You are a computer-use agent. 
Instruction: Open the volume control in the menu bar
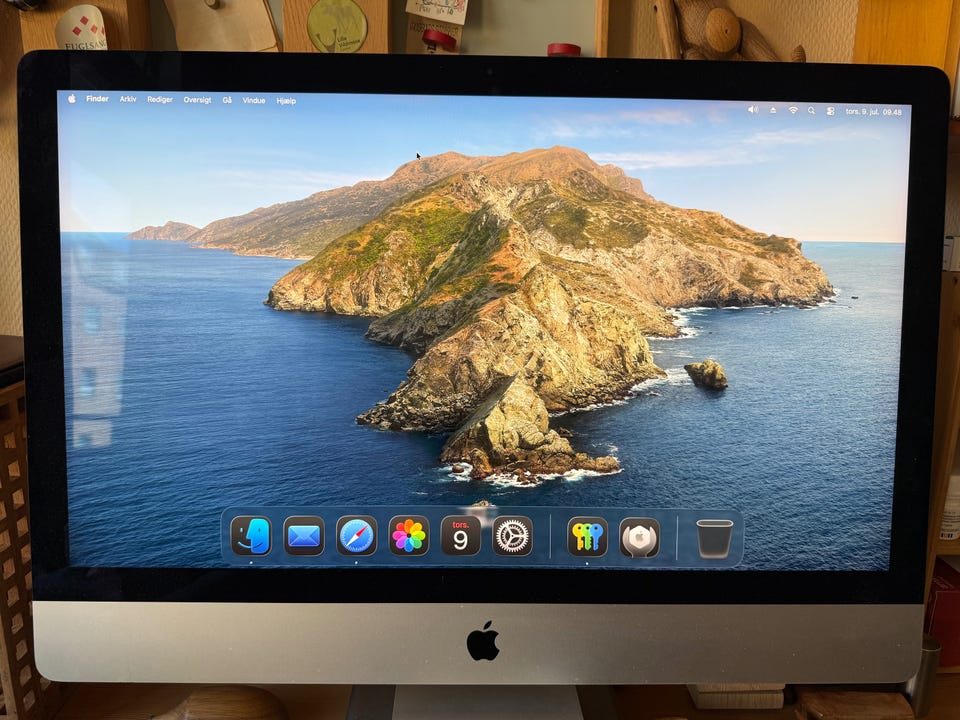point(753,110)
